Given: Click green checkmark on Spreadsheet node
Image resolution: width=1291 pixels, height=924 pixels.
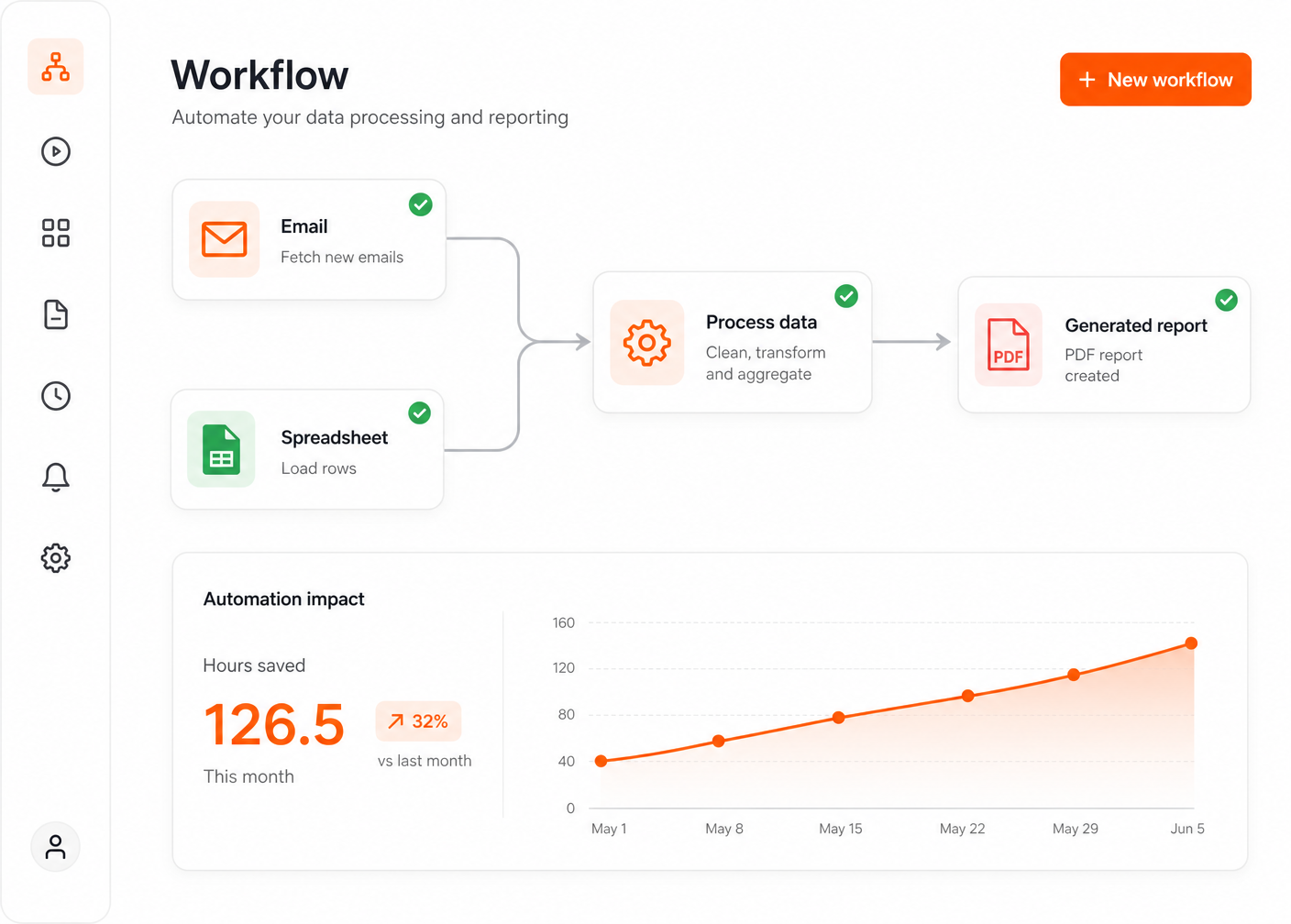Looking at the screenshot, I should pos(420,413).
